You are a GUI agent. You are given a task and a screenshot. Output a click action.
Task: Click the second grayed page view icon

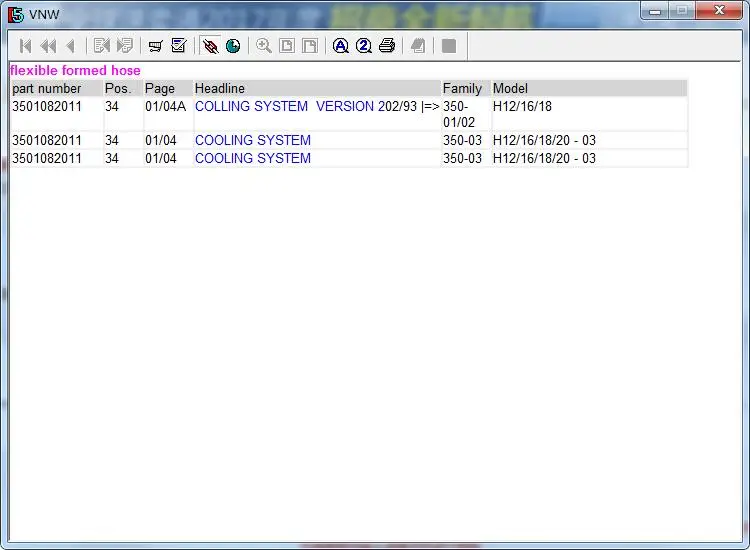coord(310,46)
